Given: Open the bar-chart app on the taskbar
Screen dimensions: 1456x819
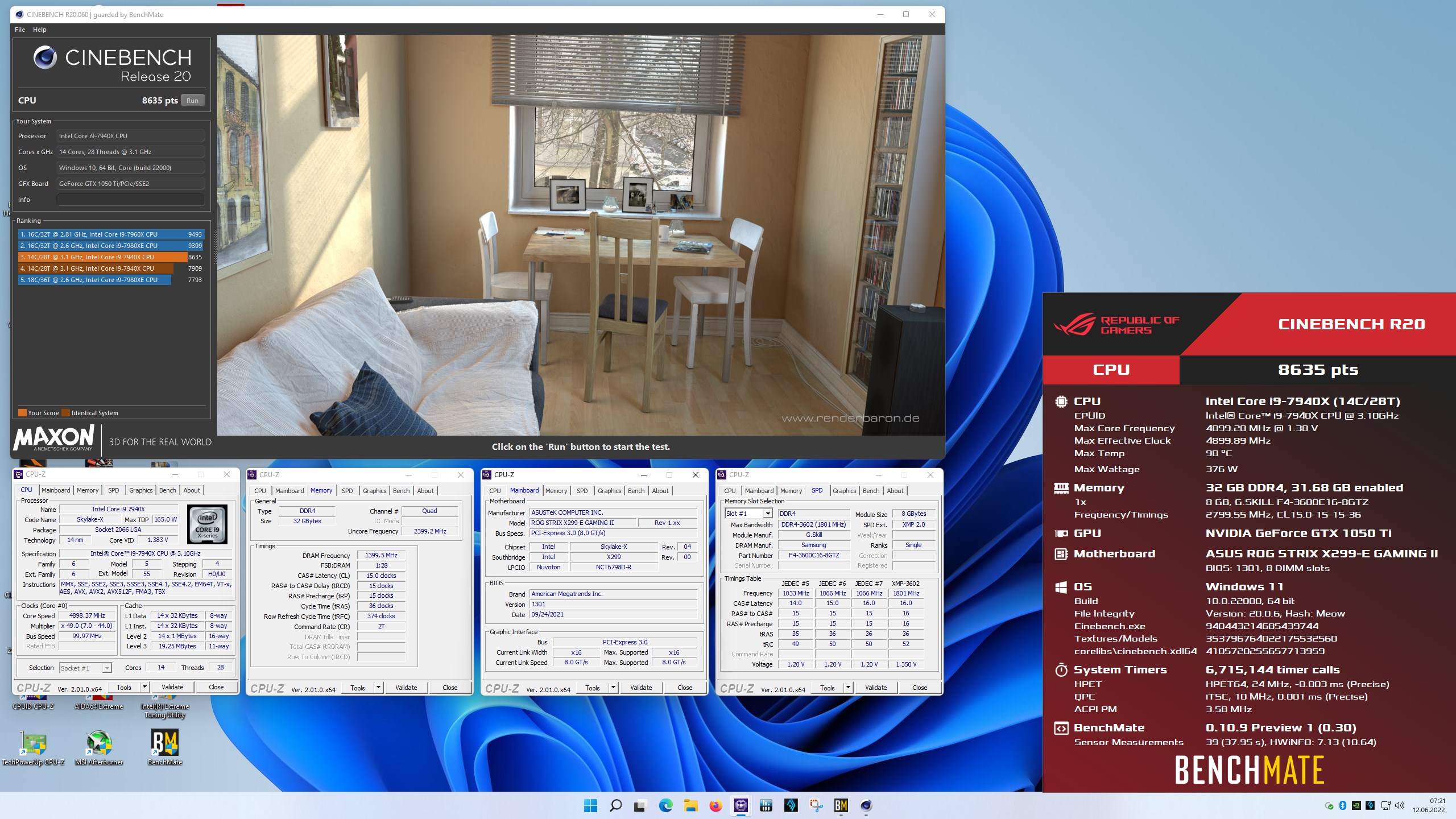Looking at the screenshot, I should tap(766, 805).
